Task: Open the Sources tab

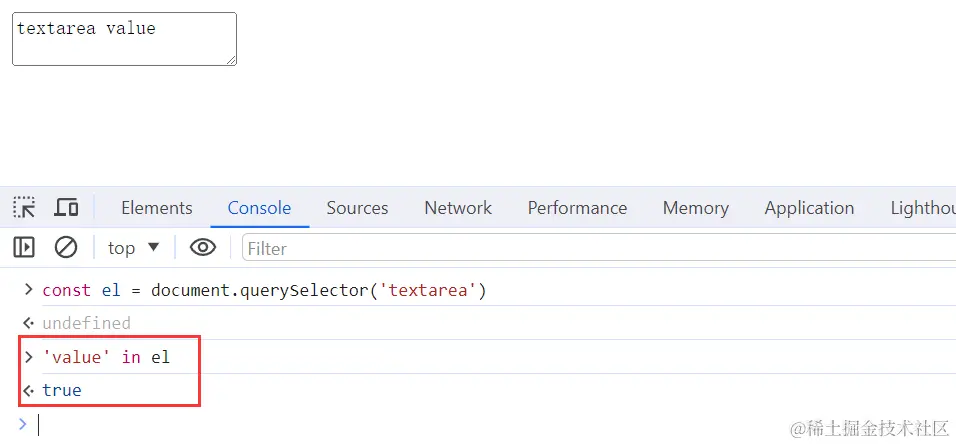Action: pos(357,208)
